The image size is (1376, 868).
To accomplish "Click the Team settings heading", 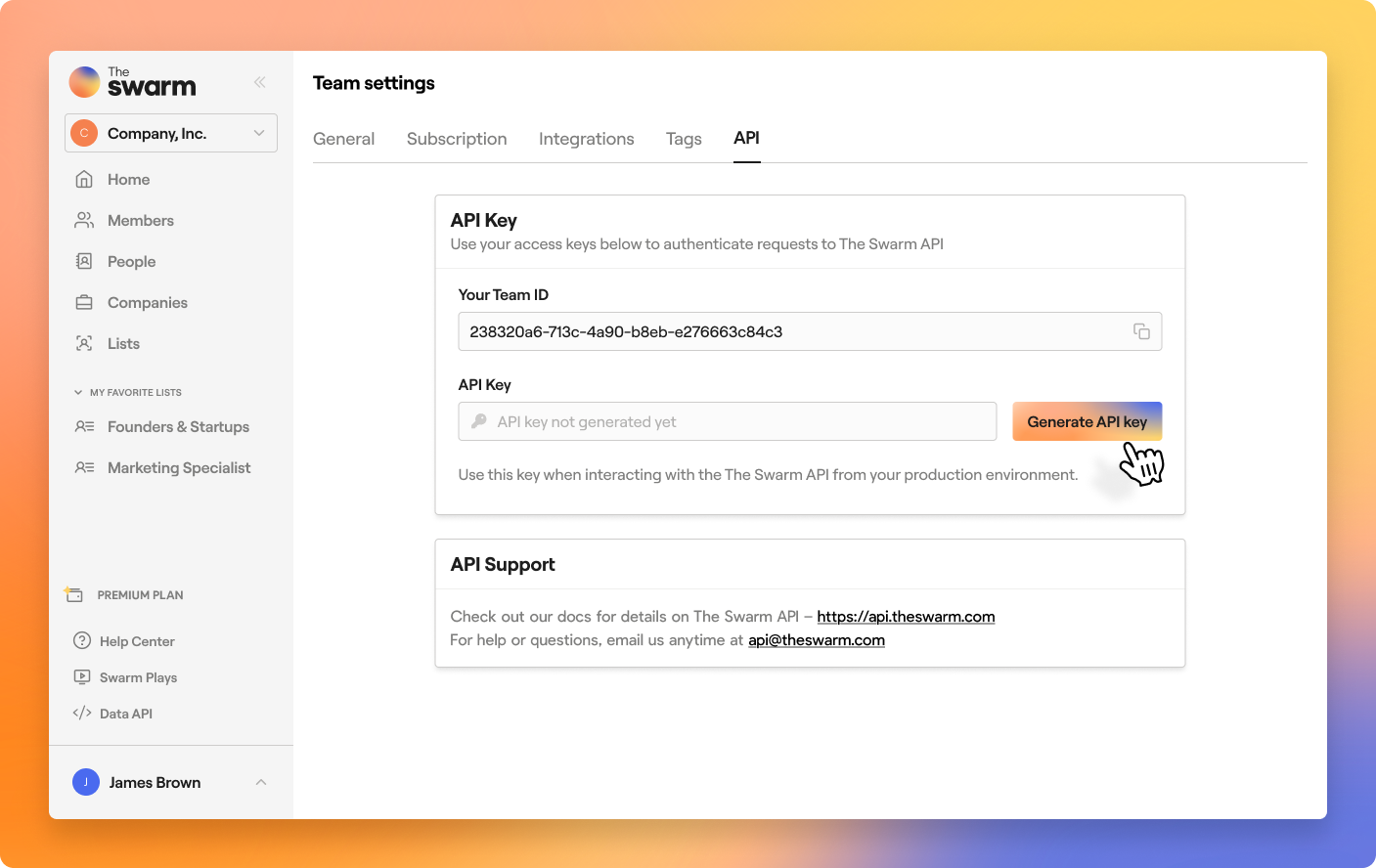I will click(x=374, y=83).
